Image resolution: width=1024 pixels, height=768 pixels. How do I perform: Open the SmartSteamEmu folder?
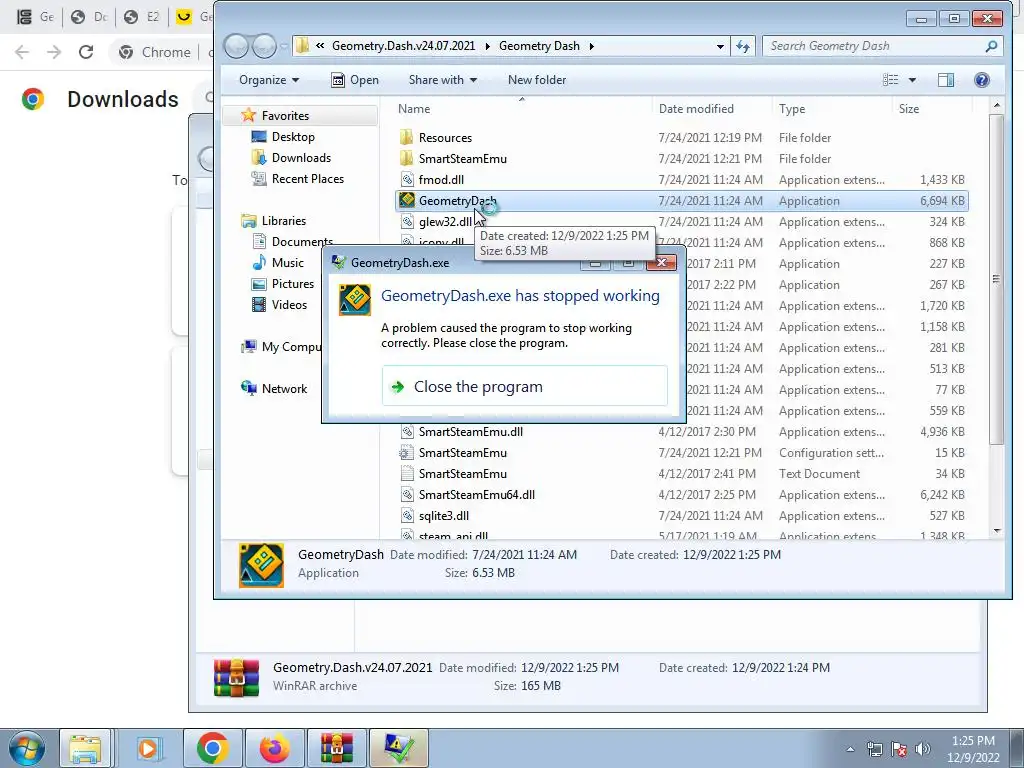click(x=462, y=158)
